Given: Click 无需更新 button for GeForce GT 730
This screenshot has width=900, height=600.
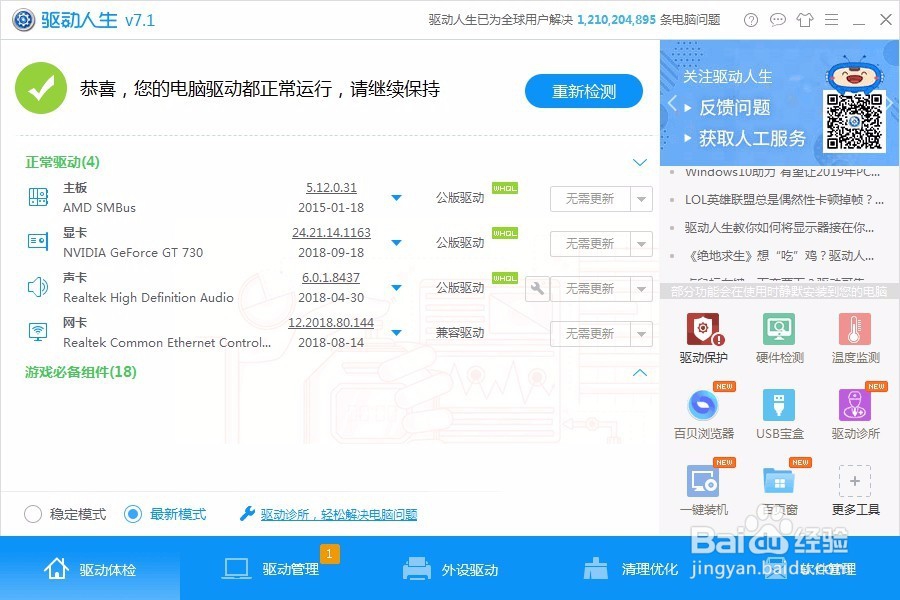Looking at the screenshot, I should click(590, 244).
